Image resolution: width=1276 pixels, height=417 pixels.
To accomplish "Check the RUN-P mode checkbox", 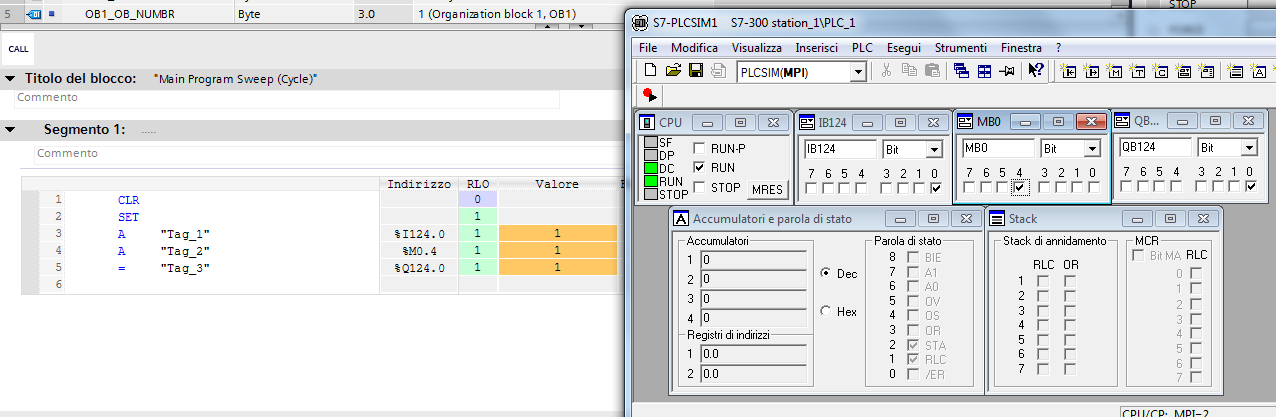I will coord(700,148).
